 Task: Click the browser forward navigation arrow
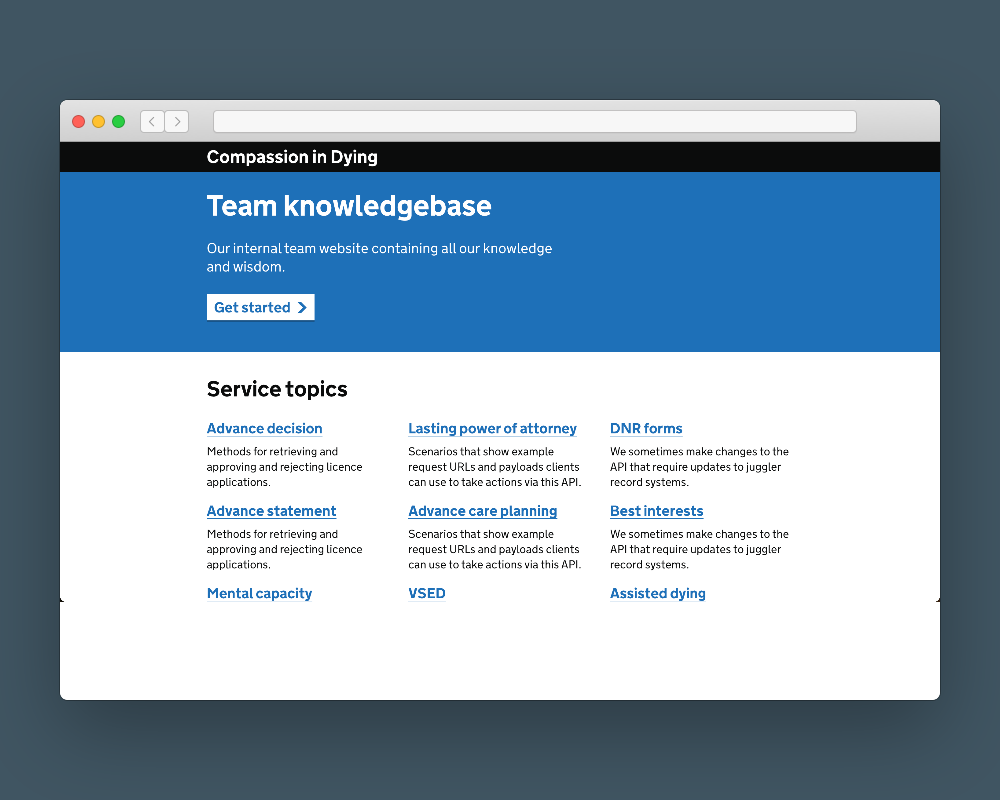click(177, 121)
